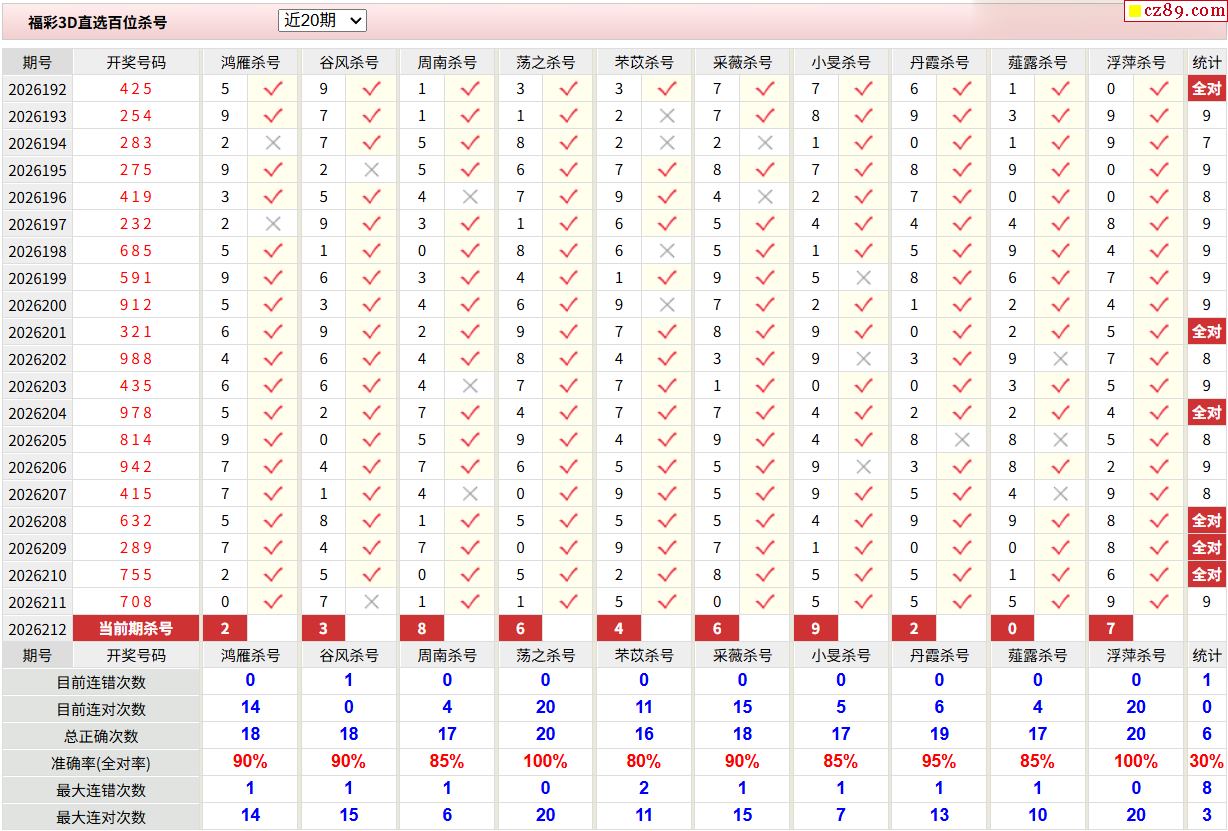Viewport: 1228px width, 831px height.
Task: Click the gray cross for 谷风 in 2026211
Action: pos(371,601)
